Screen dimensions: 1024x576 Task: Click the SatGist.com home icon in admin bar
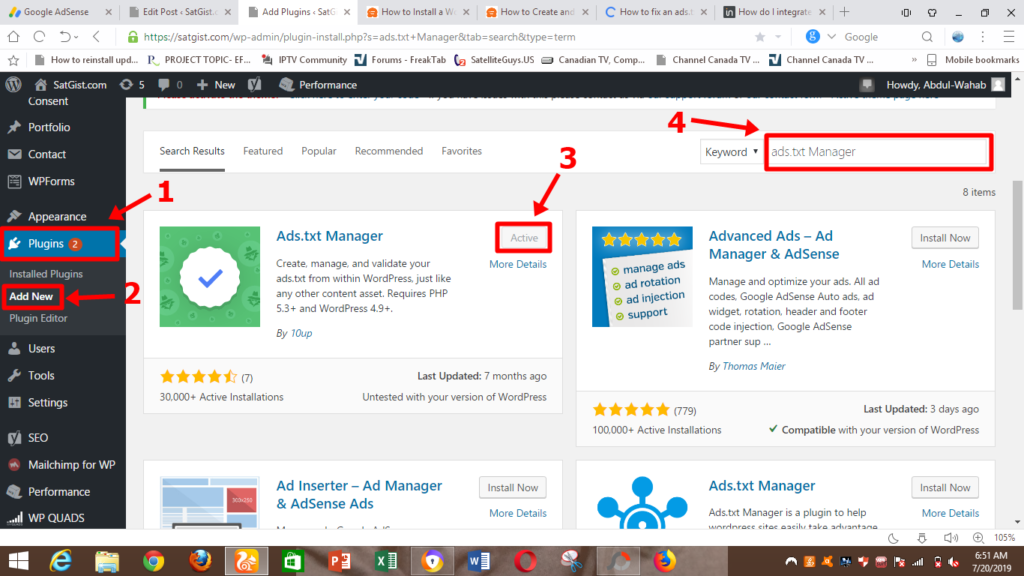point(40,85)
